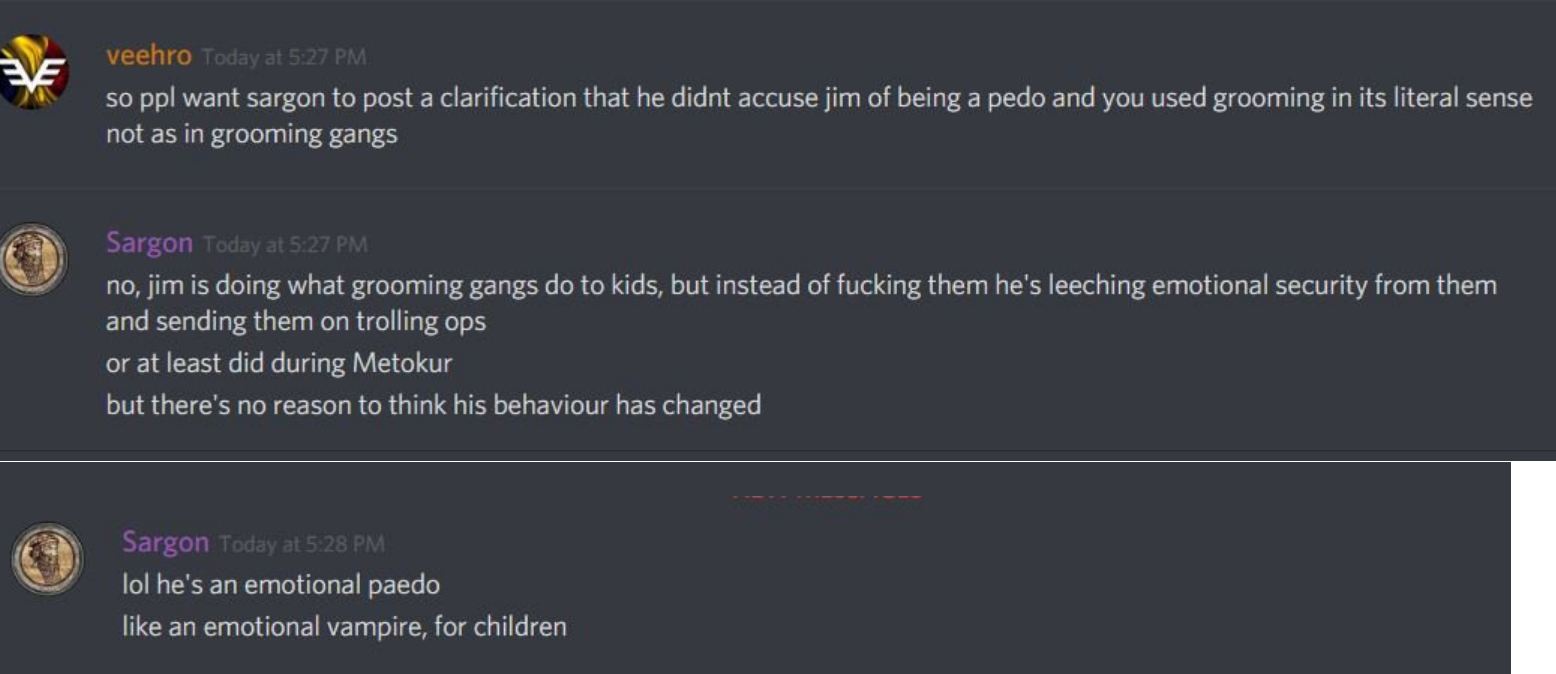Viewport: 1556px width, 674px height.
Task: Select message 'lol he's an emotional paedo'
Action: click(281, 585)
